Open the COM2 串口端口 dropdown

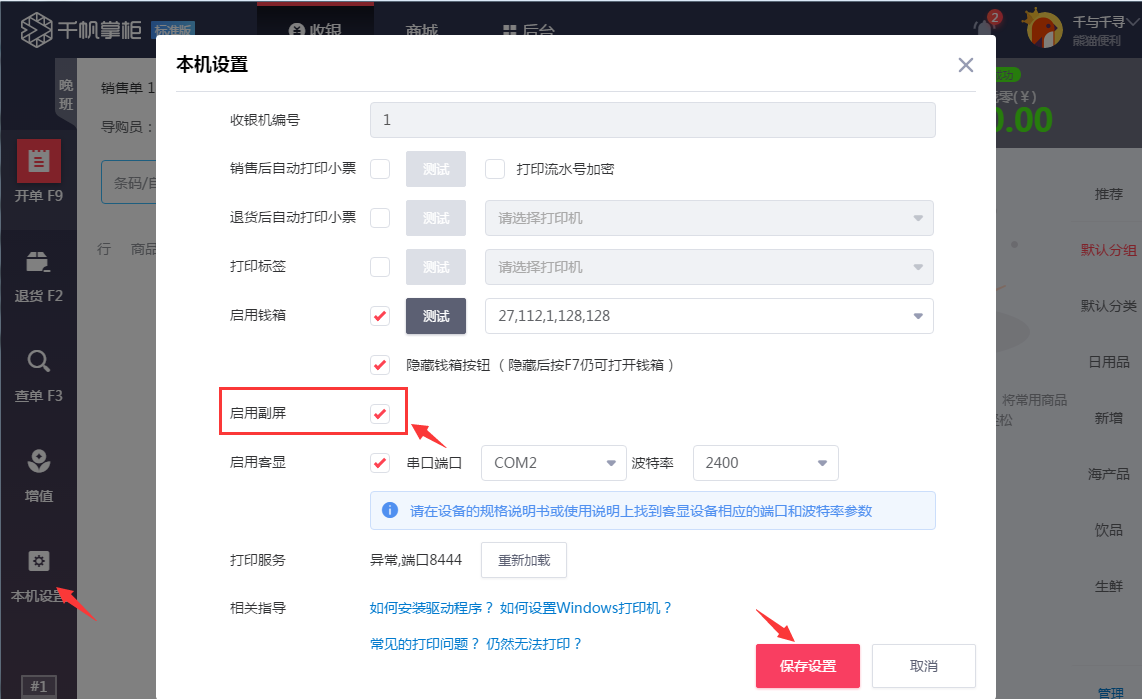coord(553,462)
